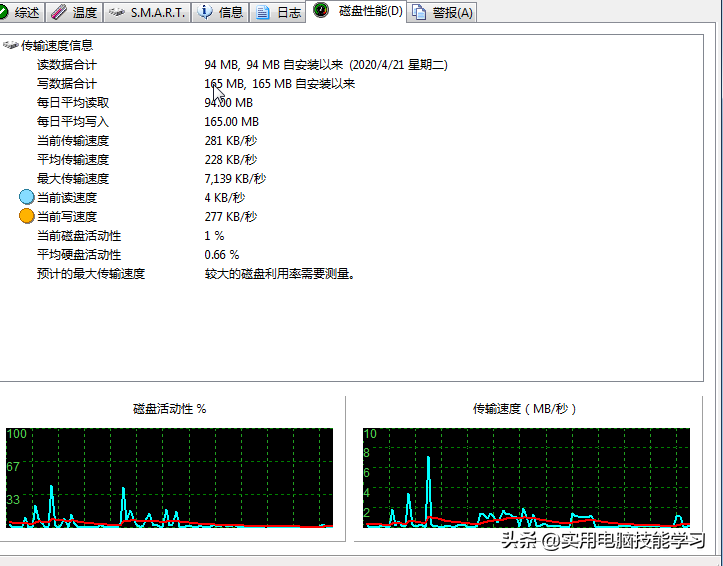Screen dimensions: 723x566
Task: Select the 每日平均读取 row label
Action: 73,102
